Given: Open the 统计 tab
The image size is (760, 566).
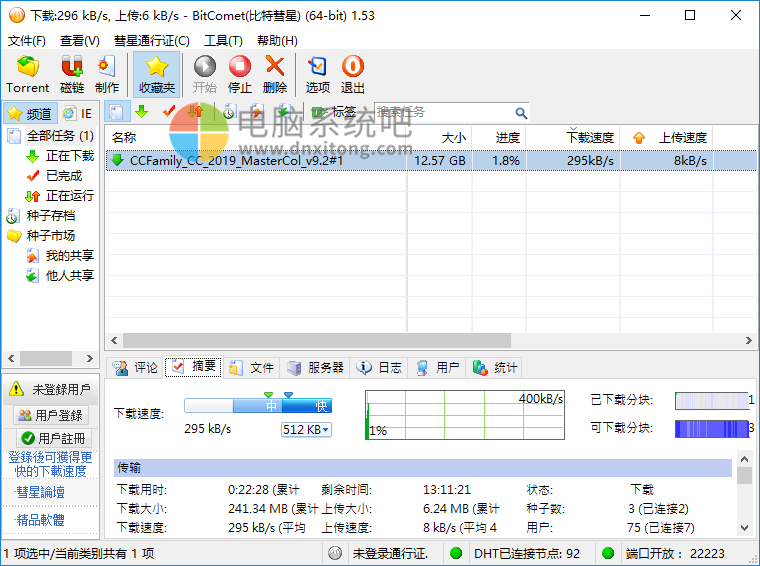Looking at the screenshot, I should (495, 367).
